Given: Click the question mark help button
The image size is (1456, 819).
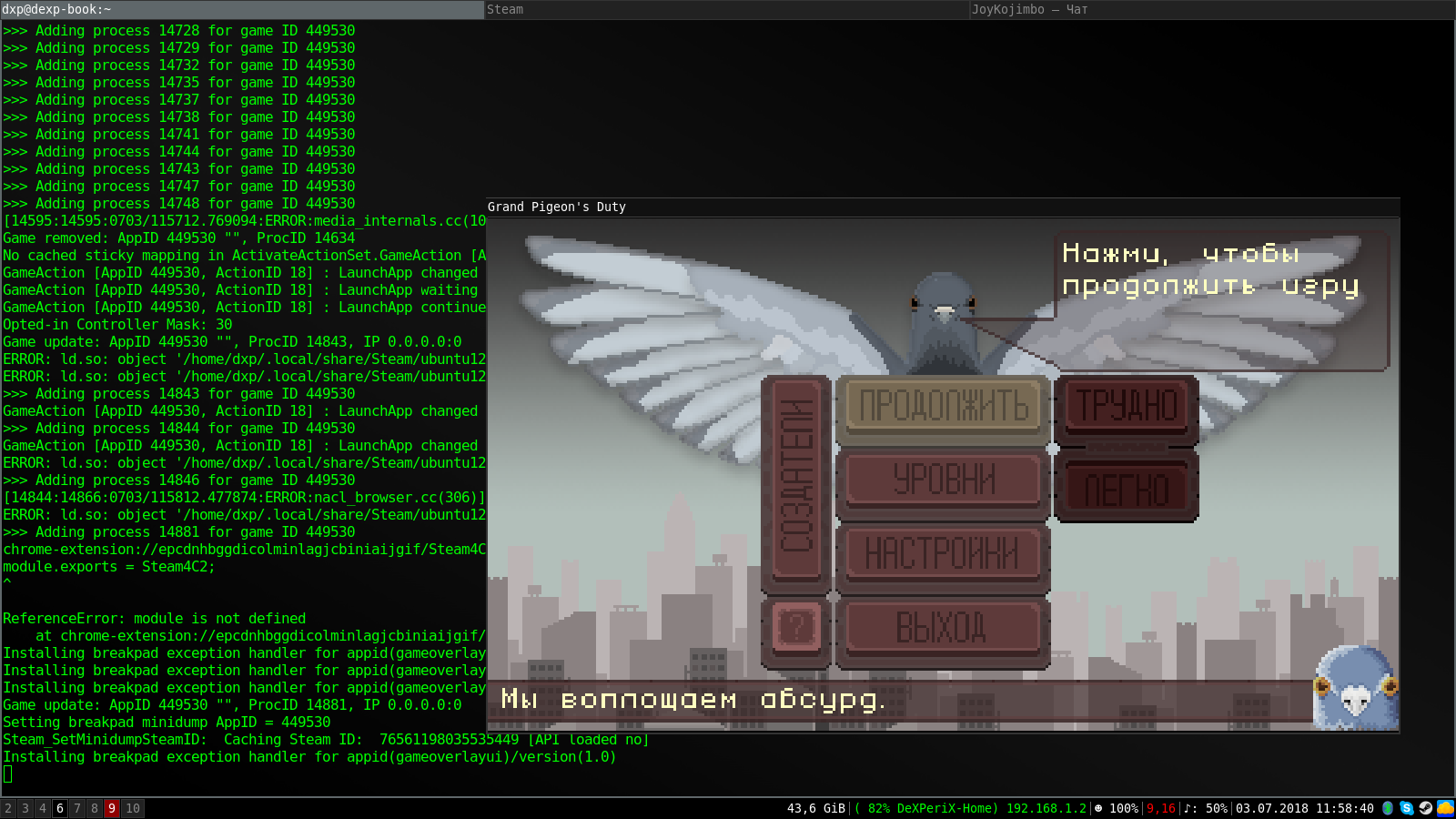Looking at the screenshot, I should coord(796,628).
